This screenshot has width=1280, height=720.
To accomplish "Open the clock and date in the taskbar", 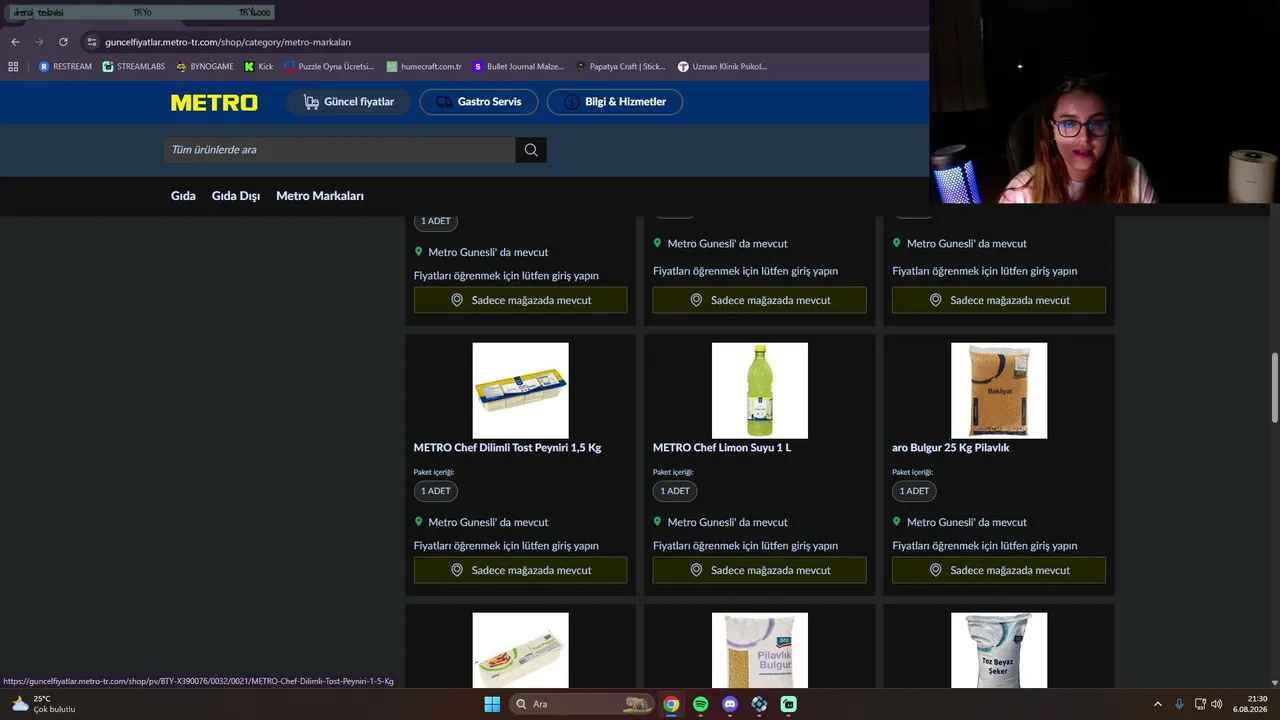I will pos(1250,704).
